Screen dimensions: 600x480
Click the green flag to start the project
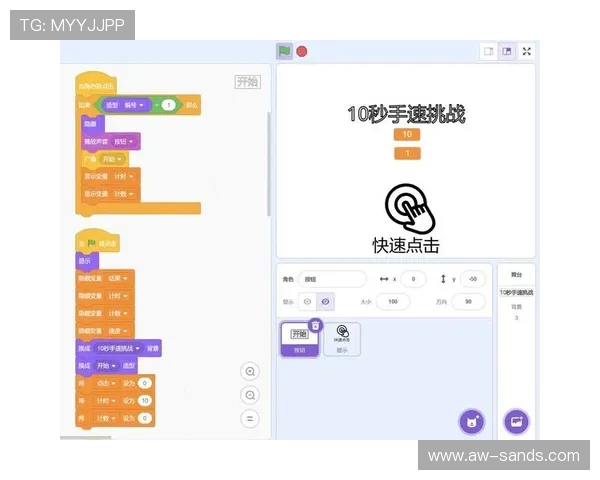tap(284, 51)
